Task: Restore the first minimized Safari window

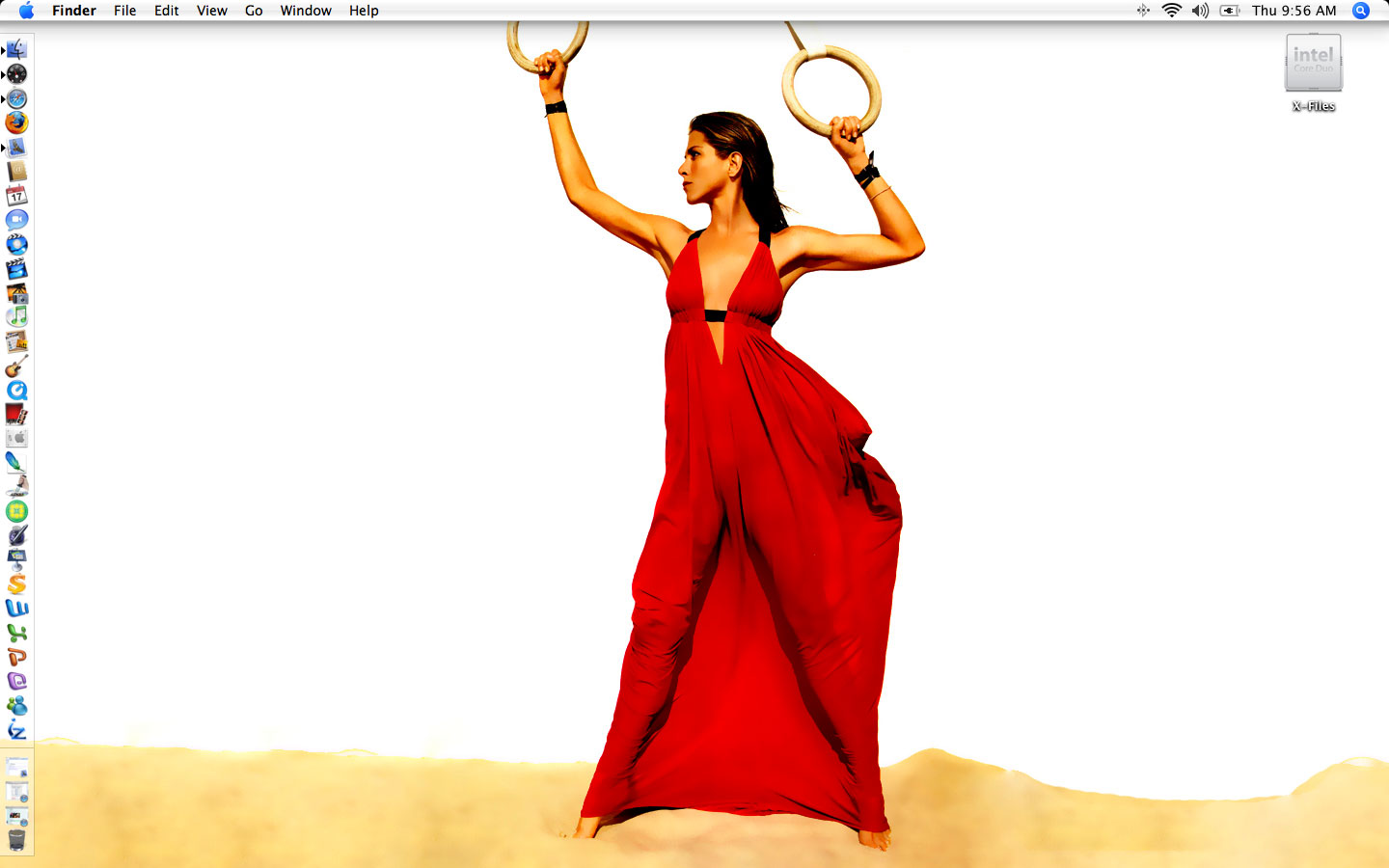Action: [x=16, y=768]
